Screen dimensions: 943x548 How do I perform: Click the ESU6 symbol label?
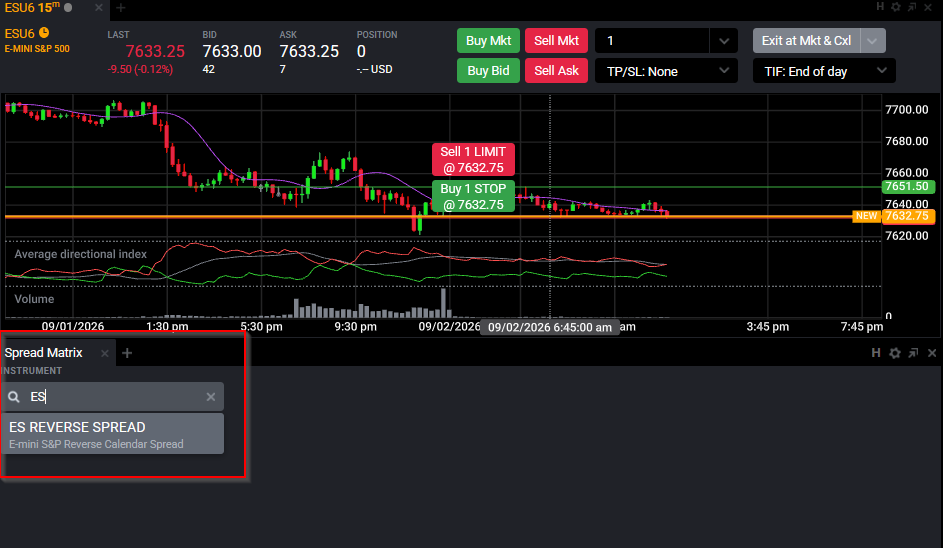coord(19,34)
